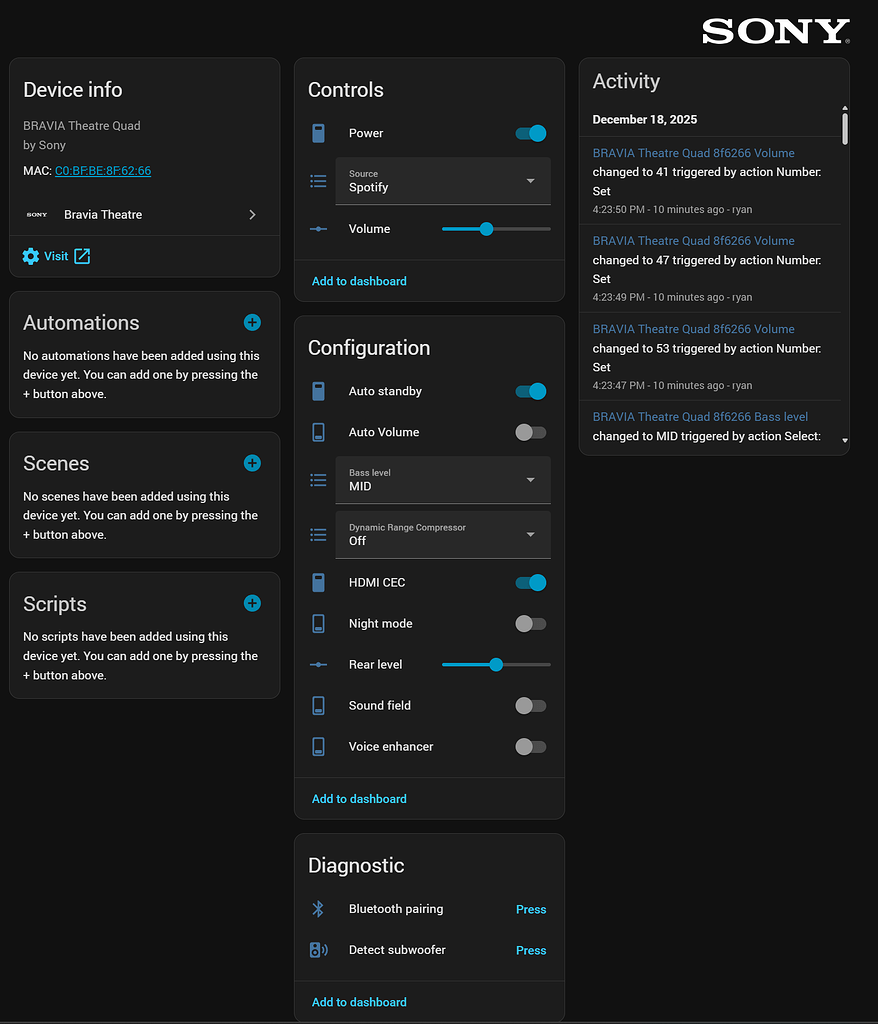Image resolution: width=878 pixels, height=1024 pixels.
Task: Expand the Bass level dropdown
Action: point(443,480)
